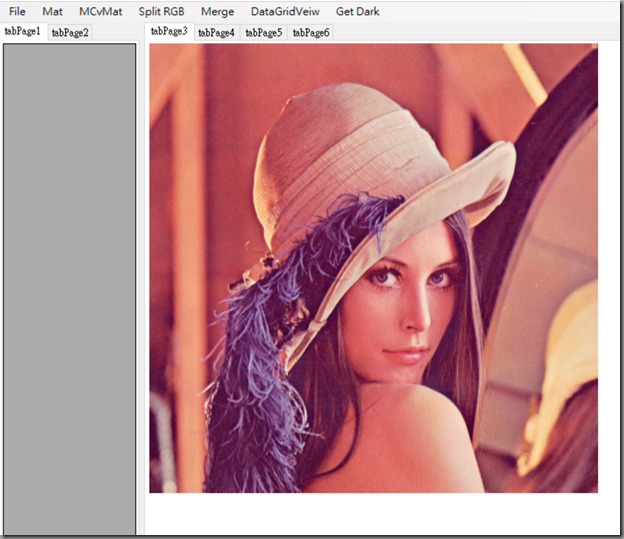
Task: Choose the Merge menu item
Action: [217, 12]
